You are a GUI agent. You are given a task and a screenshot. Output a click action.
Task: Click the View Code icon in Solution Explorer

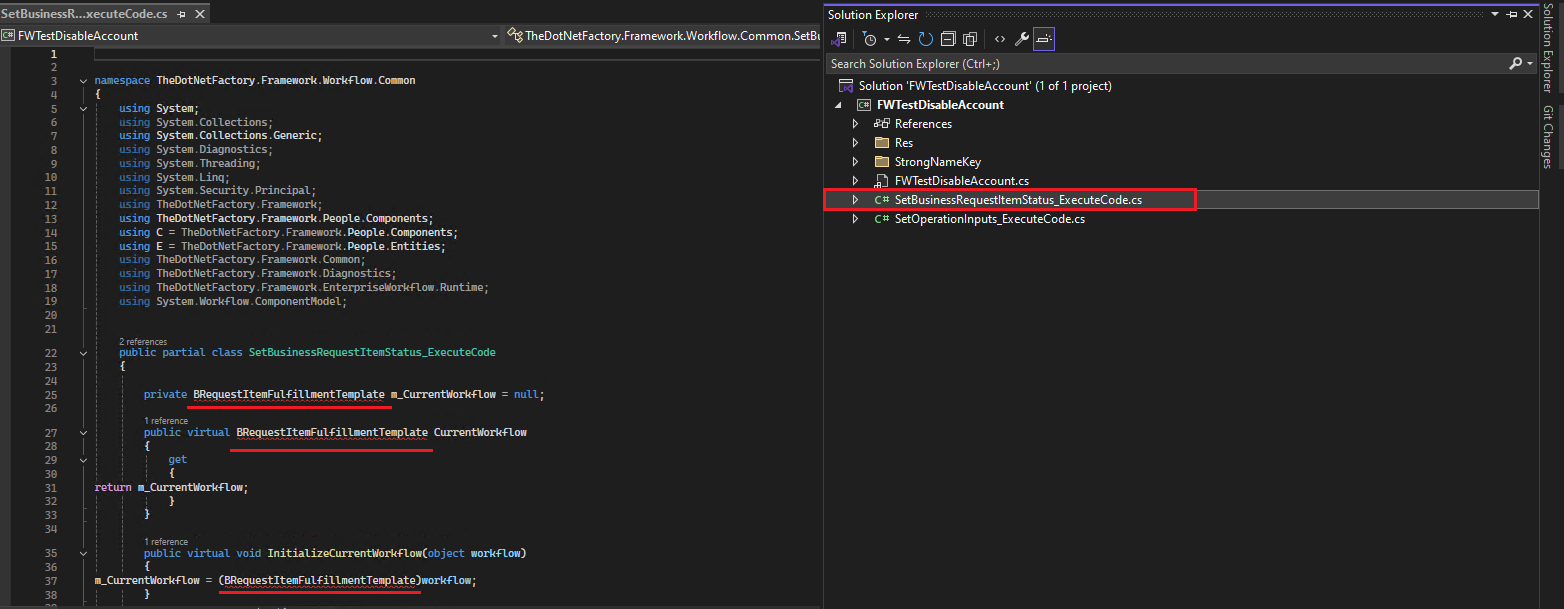coord(999,39)
